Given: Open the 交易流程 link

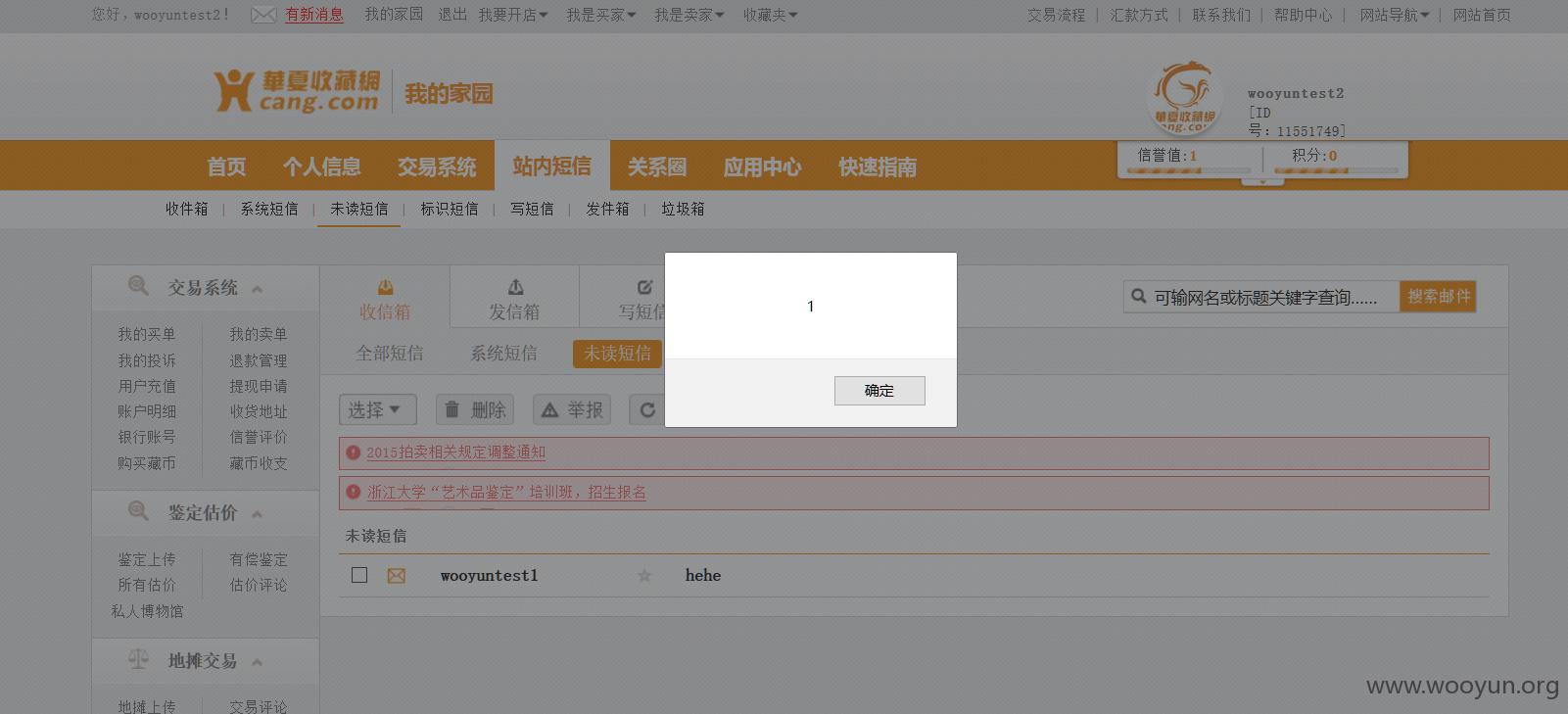Looking at the screenshot, I should point(1057,15).
